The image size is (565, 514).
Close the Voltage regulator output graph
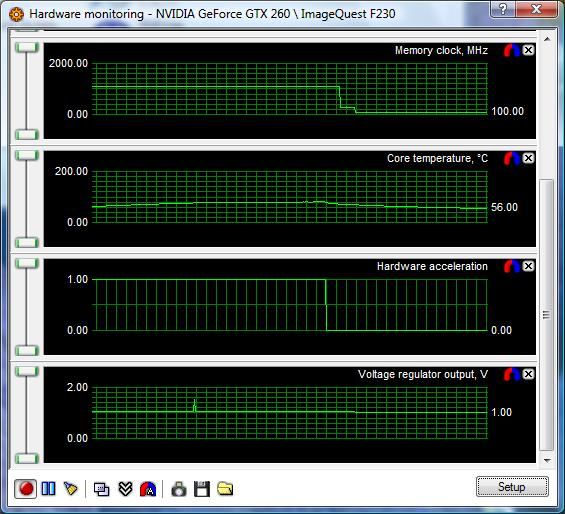[528, 374]
